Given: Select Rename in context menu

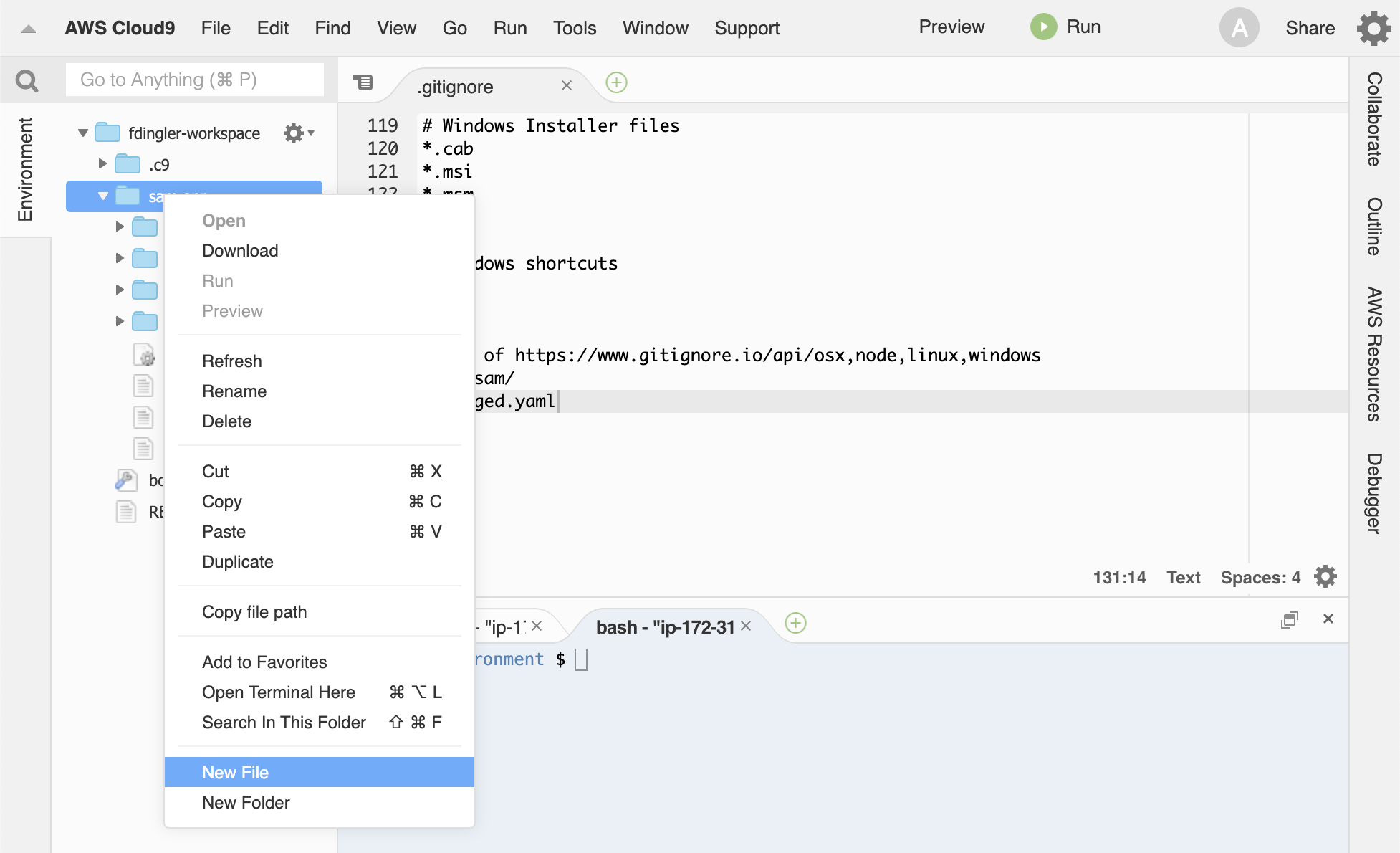Looking at the screenshot, I should pyautogui.click(x=320, y=391).
